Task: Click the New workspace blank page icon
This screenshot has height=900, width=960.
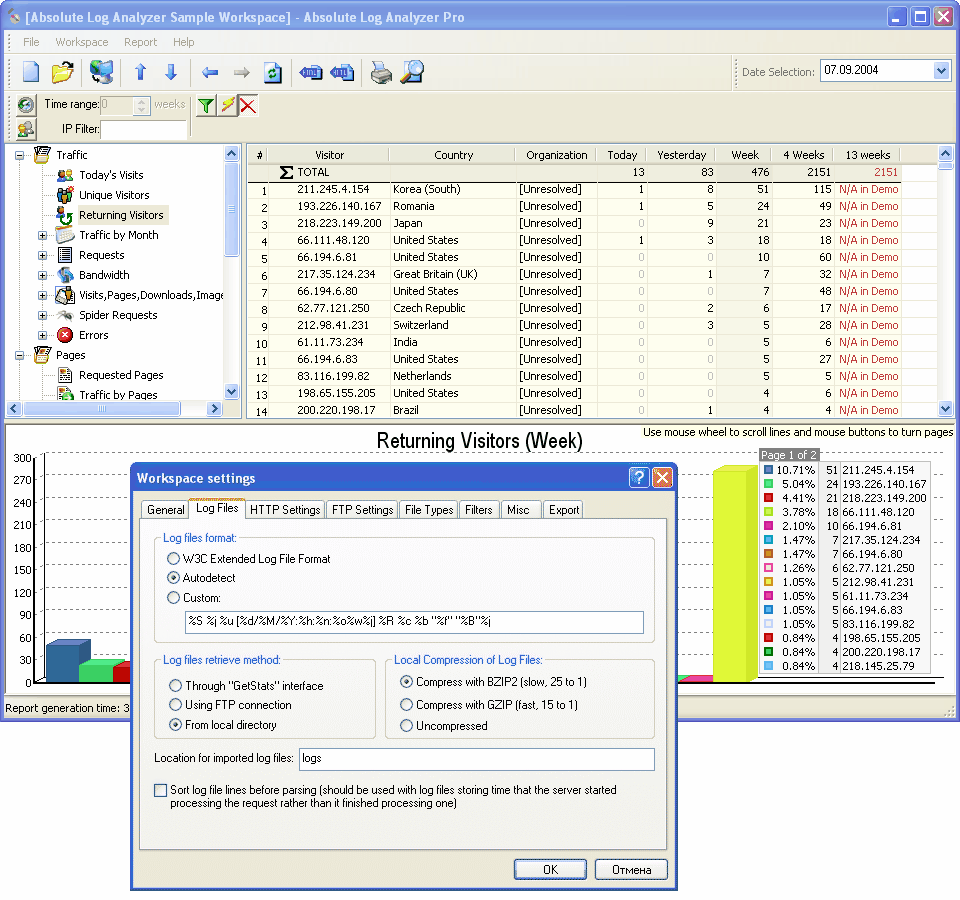Action: click(x=31, y=72)
